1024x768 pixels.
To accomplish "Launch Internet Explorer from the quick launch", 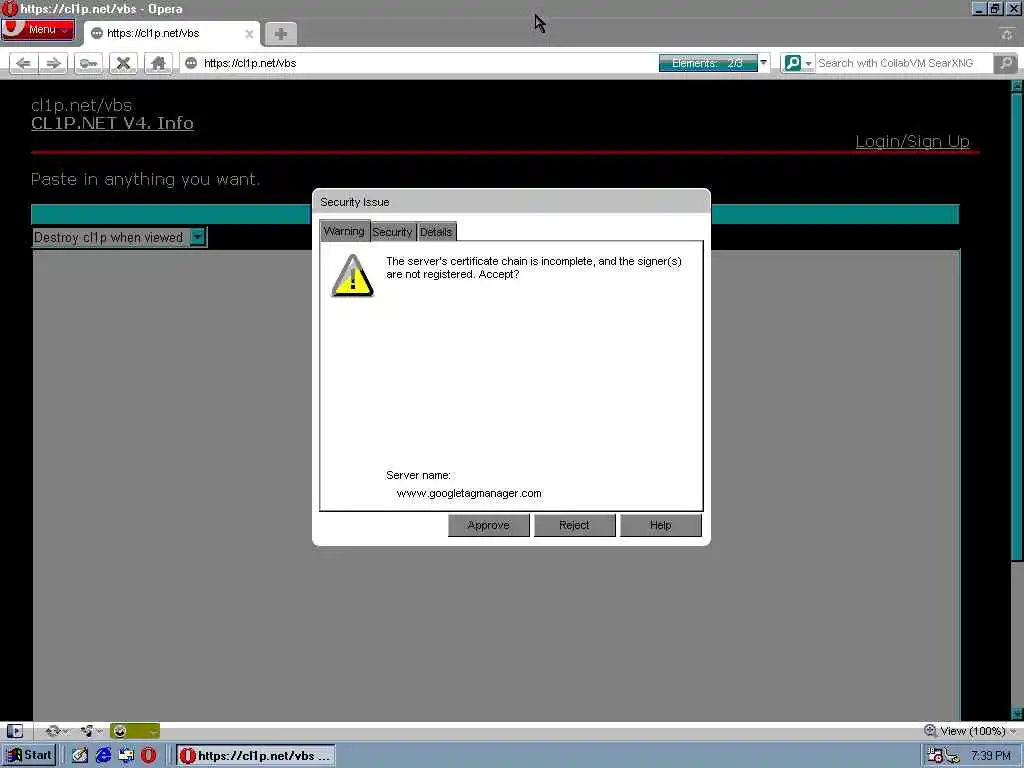I will point(103,755).
